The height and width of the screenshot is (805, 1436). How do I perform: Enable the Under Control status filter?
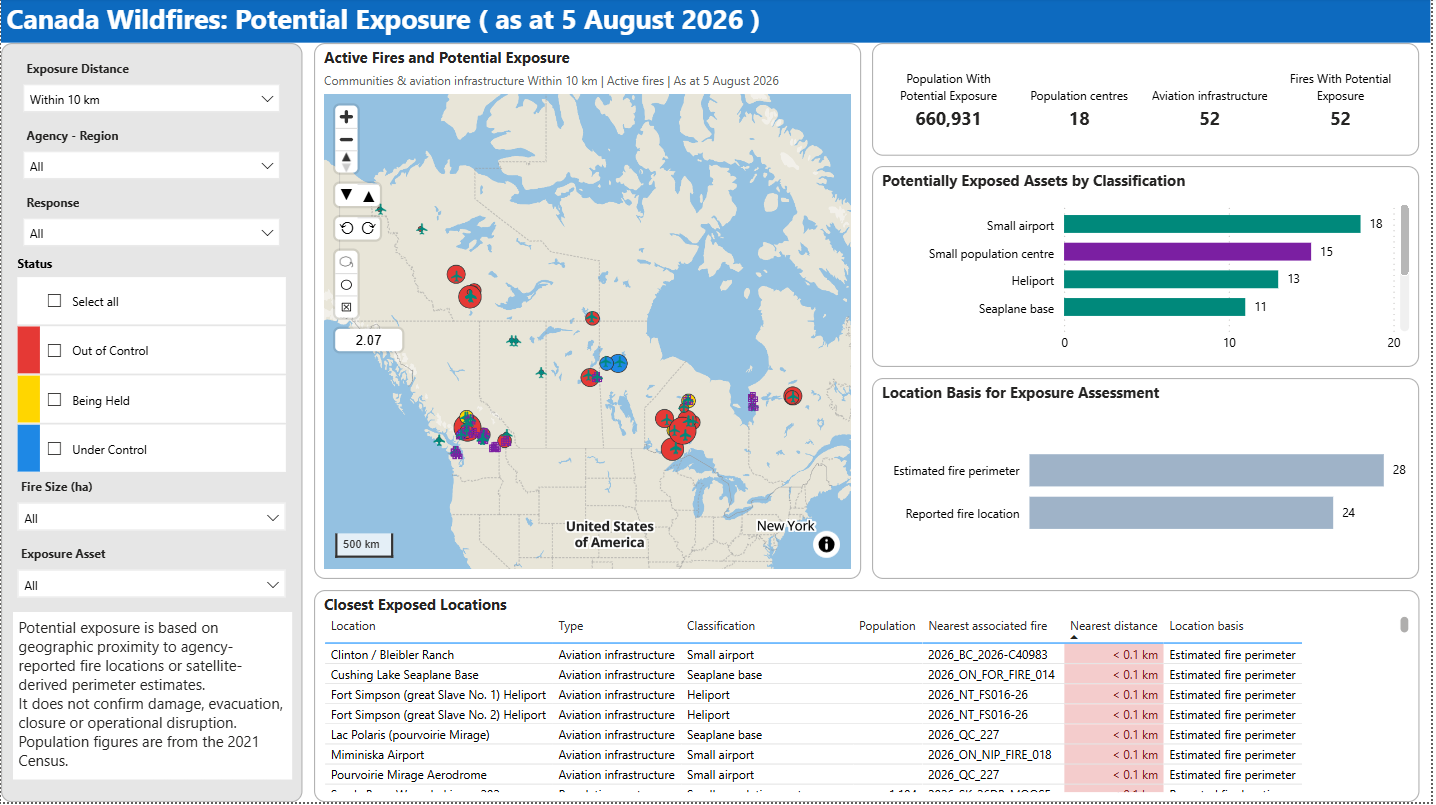55,449
